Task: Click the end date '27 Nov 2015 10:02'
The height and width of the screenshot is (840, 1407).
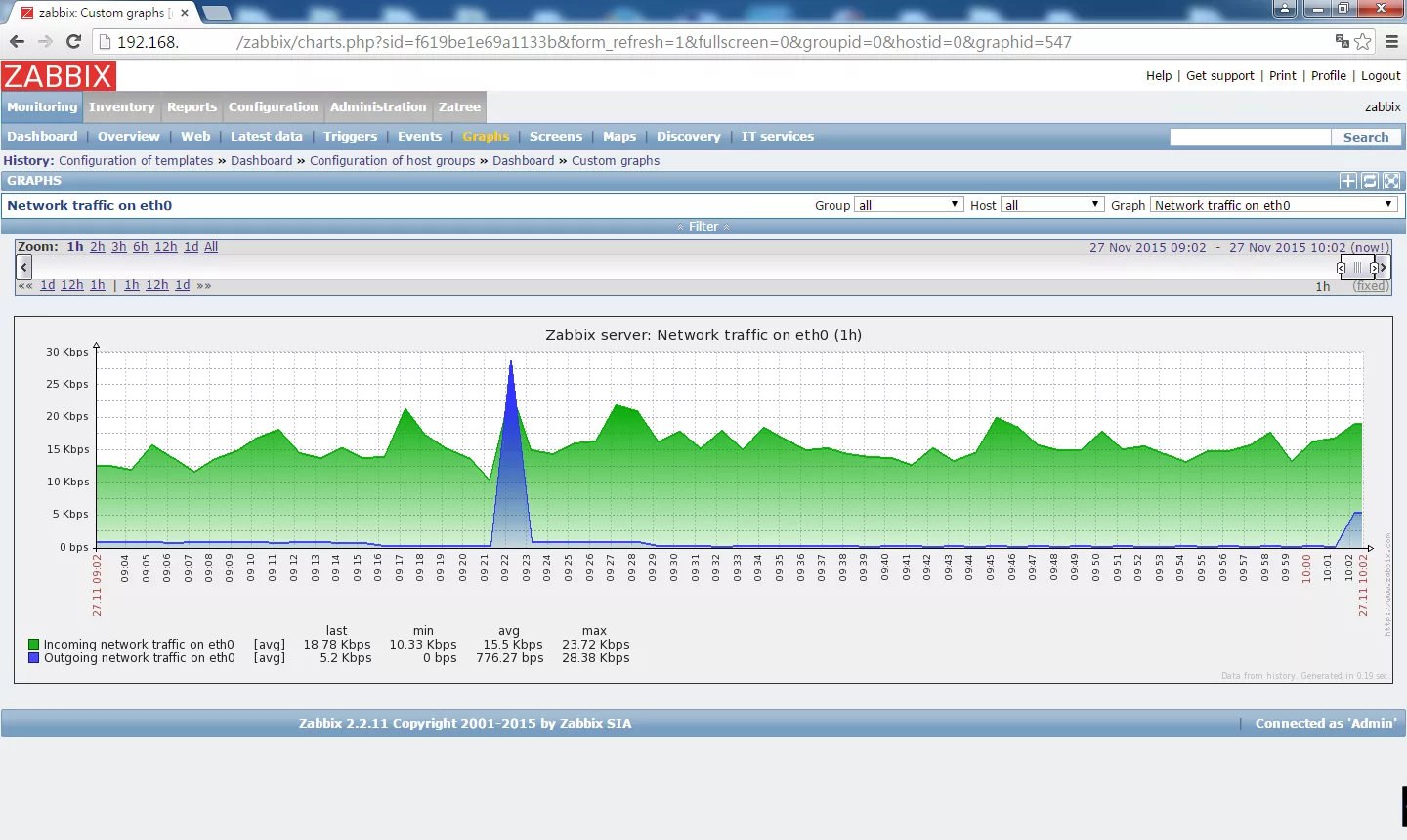Action: [x=1288, y=248]
